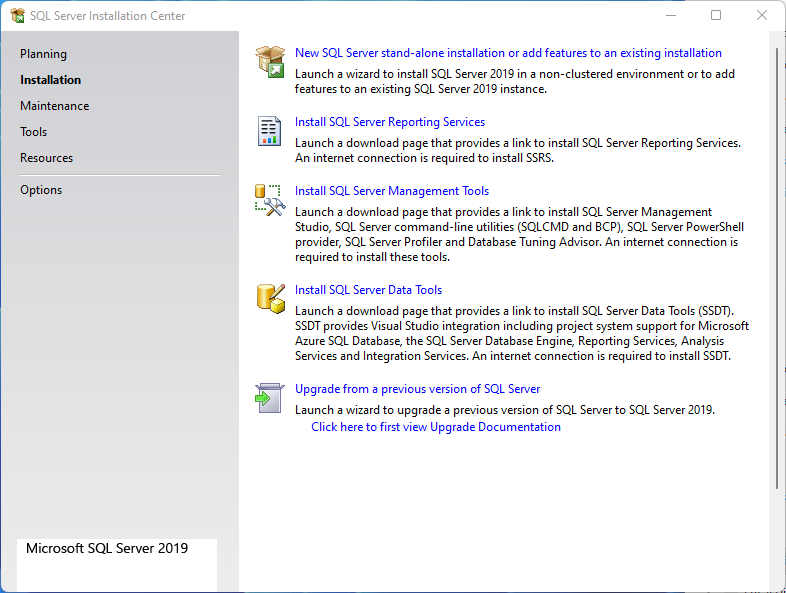Open the Tools section
The height and width of the screenshot is (593, 786).
(x=34, y=132)
